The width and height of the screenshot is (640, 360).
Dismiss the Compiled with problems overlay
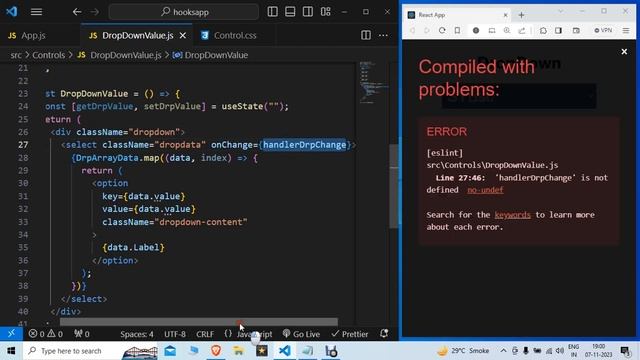click(x=624, y=52)
